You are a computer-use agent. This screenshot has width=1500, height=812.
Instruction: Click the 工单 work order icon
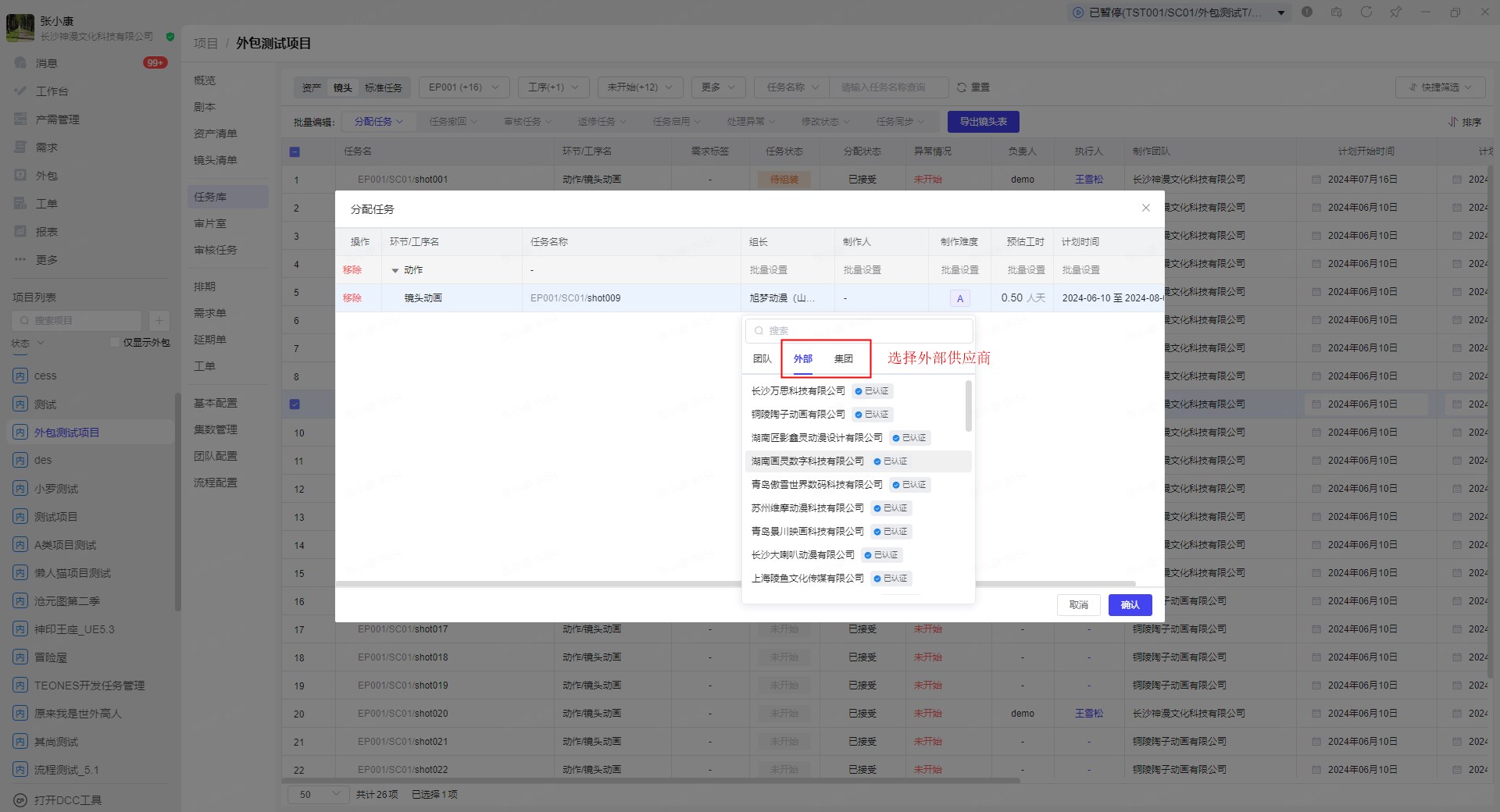coord(21,204)
